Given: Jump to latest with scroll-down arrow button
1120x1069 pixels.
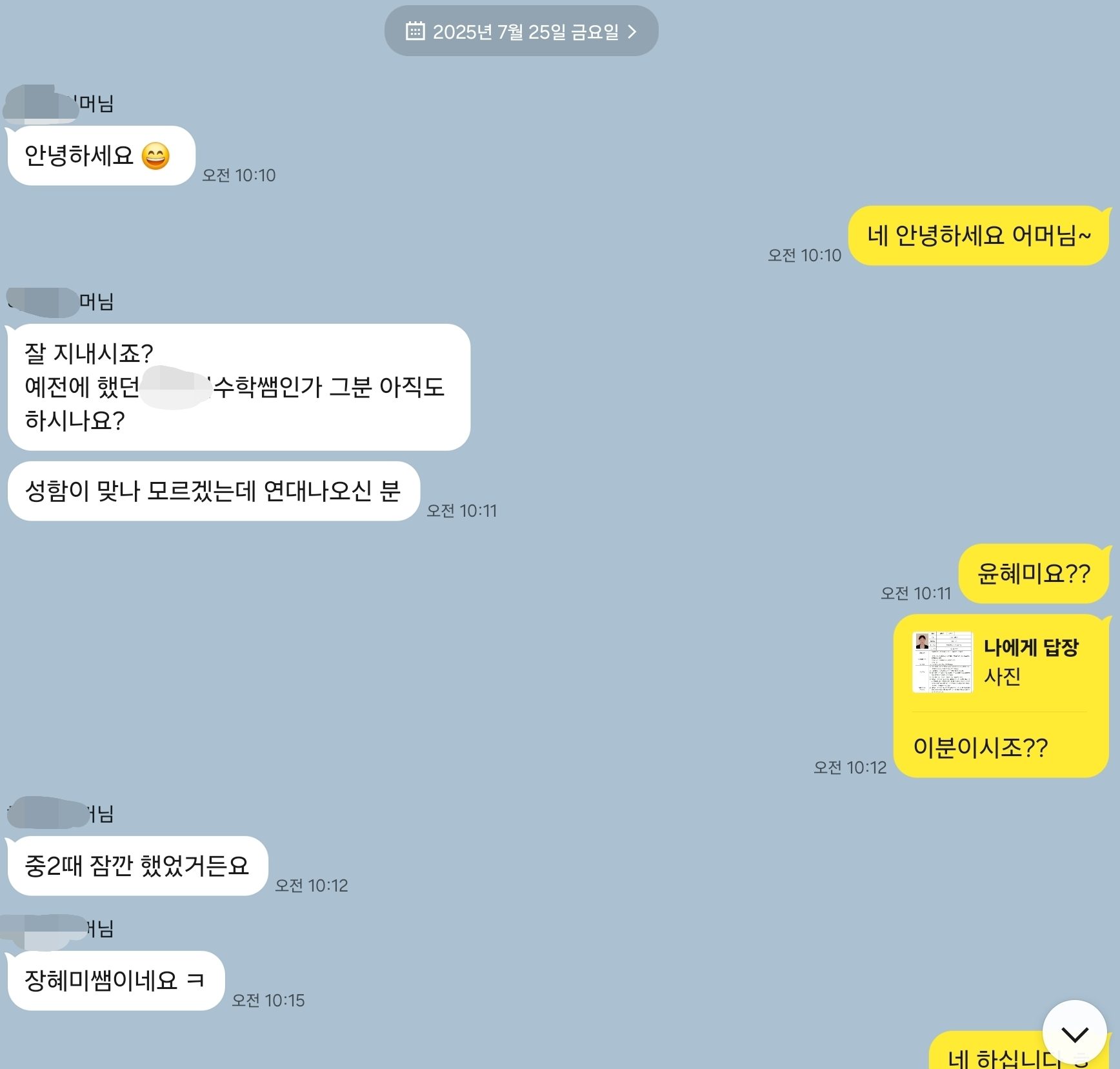Looking at the screenshot, I should click(1074, 1033).
